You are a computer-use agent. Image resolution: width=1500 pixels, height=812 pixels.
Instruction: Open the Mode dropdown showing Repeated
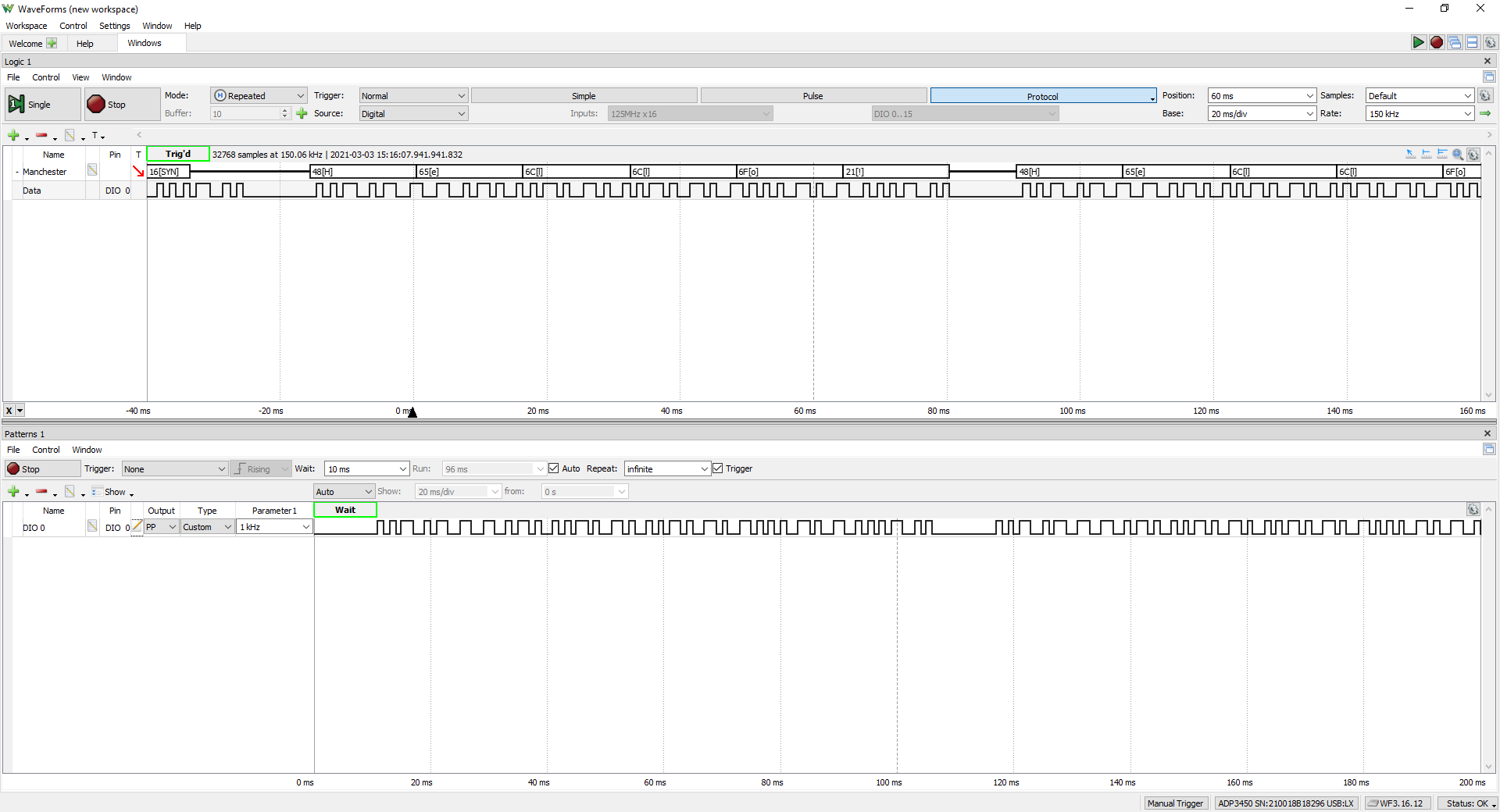[x=259, y=95]
